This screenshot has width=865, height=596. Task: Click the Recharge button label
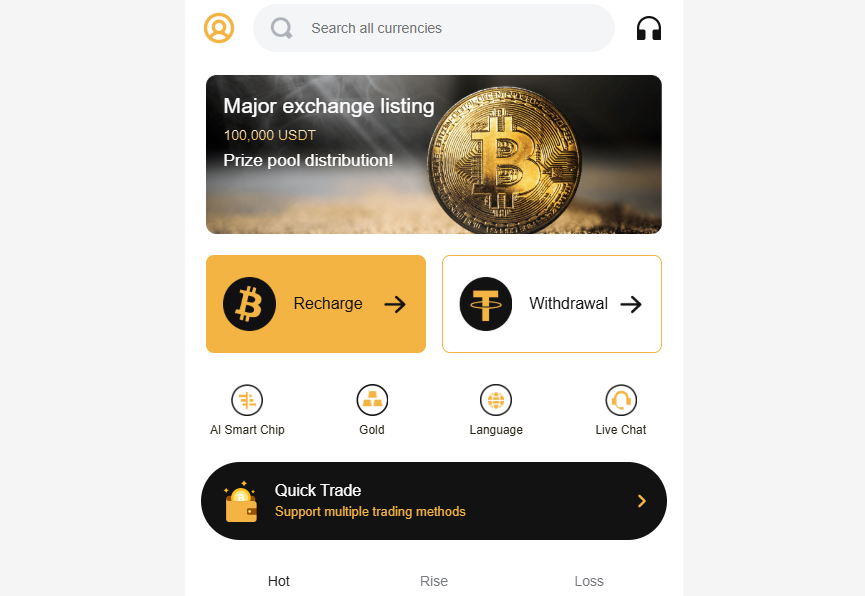tap(328, 304)
